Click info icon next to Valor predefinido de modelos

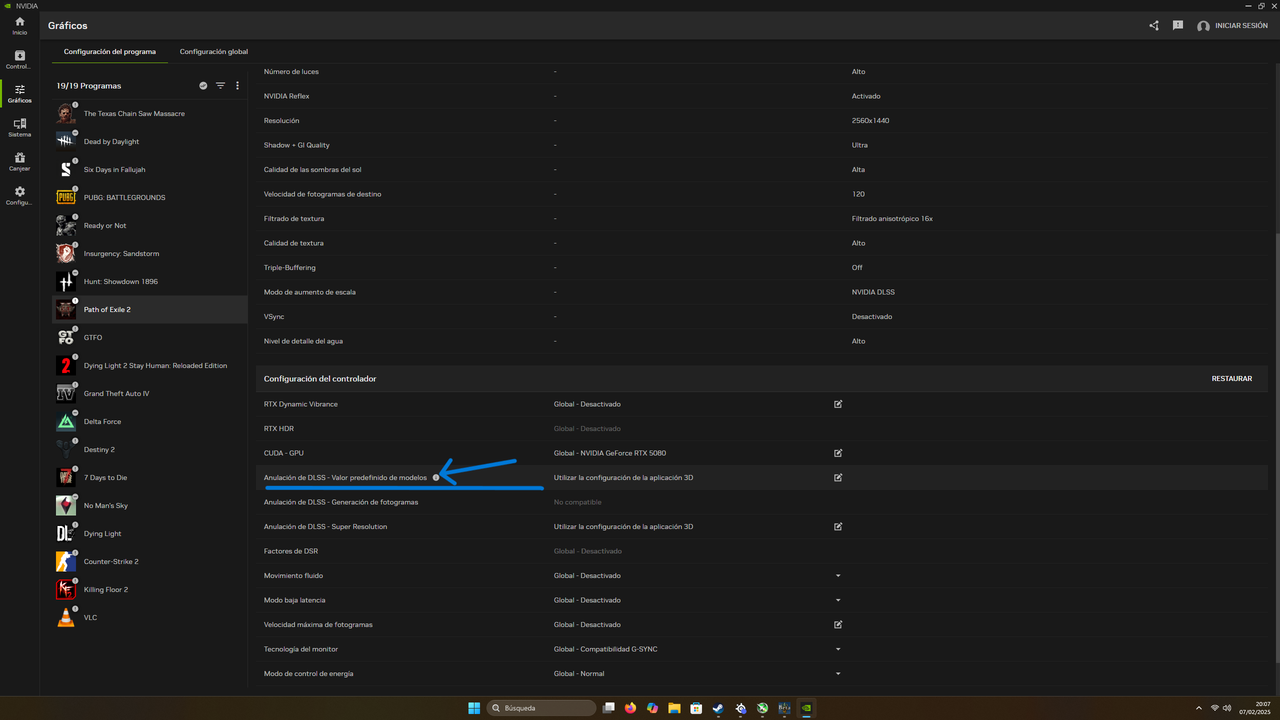click(436, 478)
